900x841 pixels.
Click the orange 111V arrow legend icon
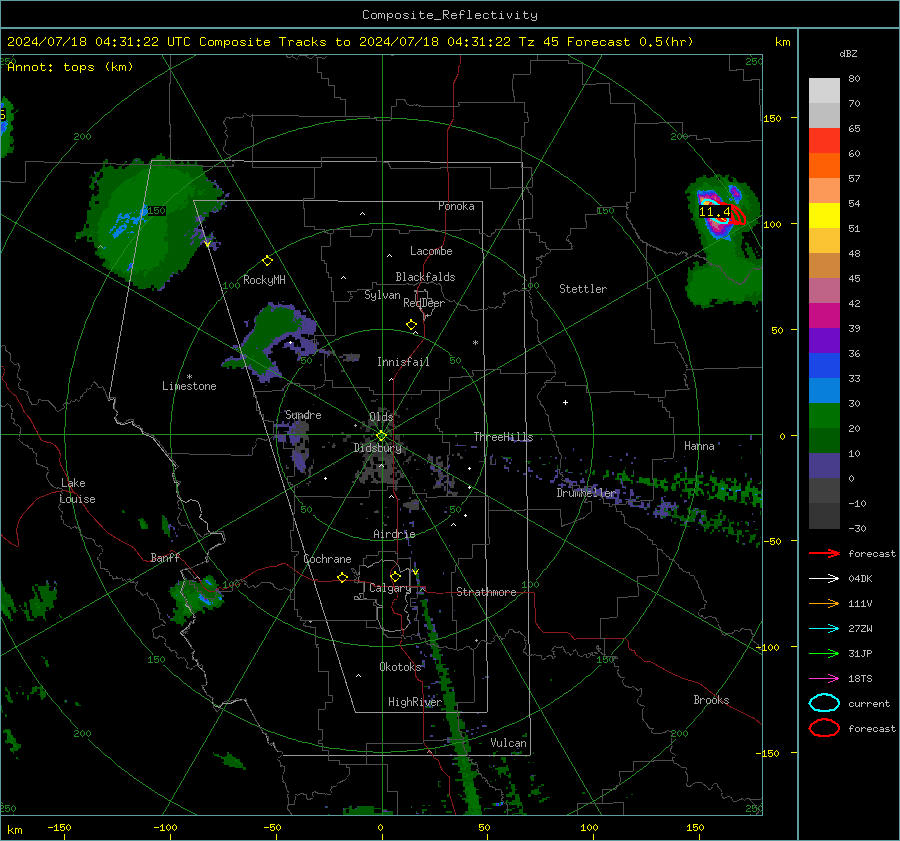click(824, 603)
